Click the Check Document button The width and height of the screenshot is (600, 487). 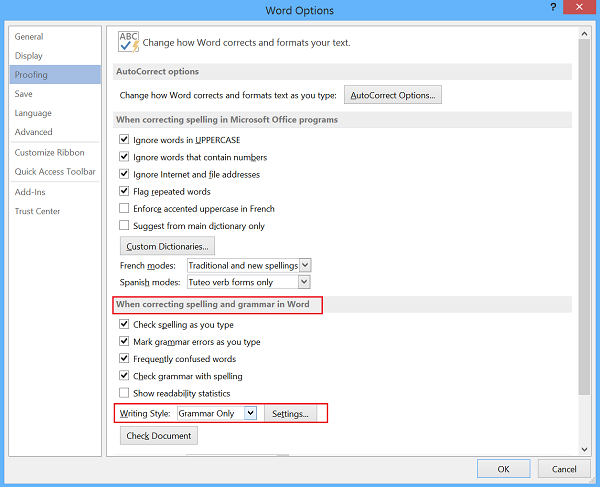click(159, 436)
